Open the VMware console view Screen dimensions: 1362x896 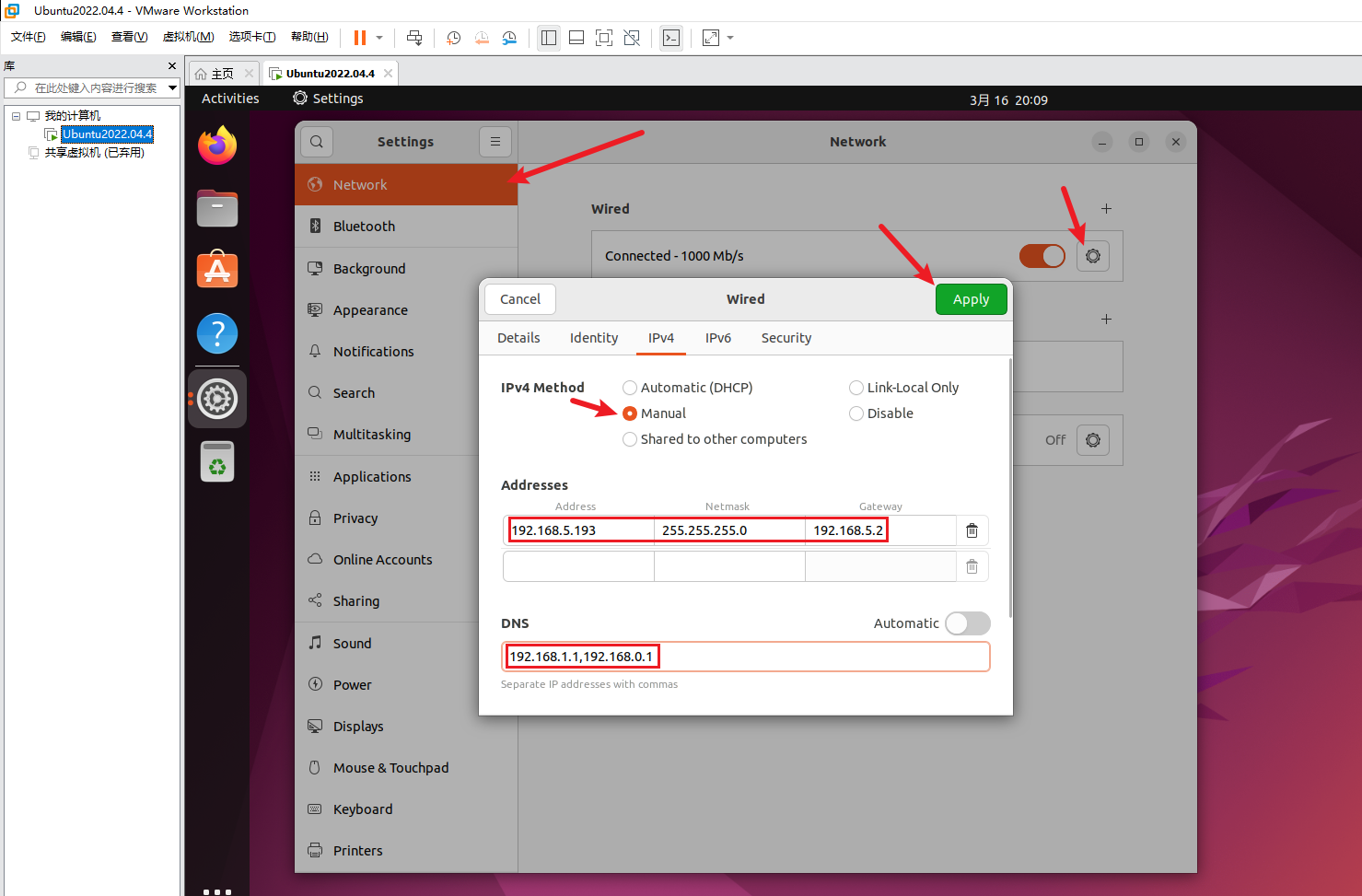pos(671,38)
